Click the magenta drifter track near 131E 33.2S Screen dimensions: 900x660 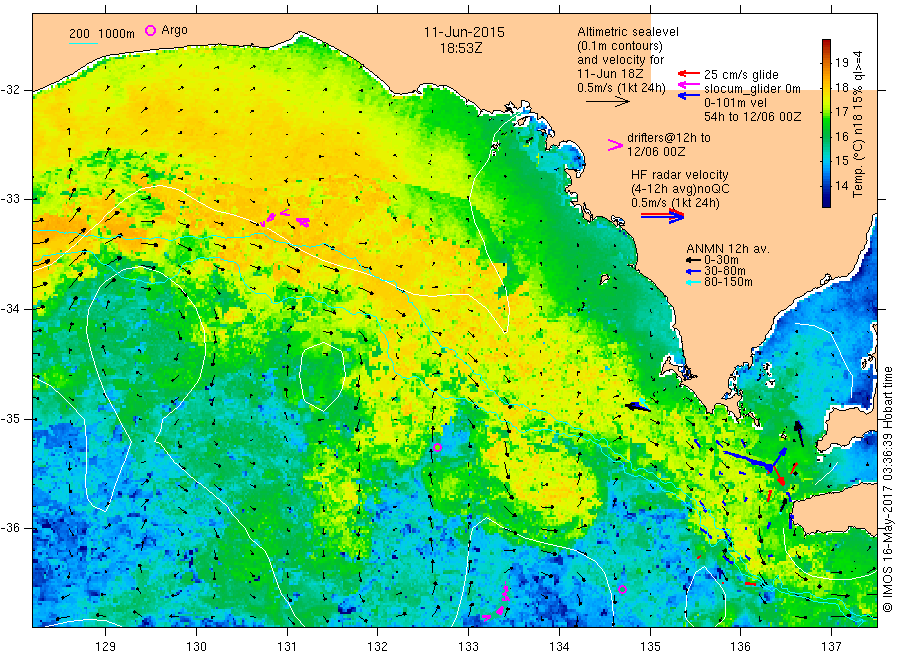coord(285,219)
